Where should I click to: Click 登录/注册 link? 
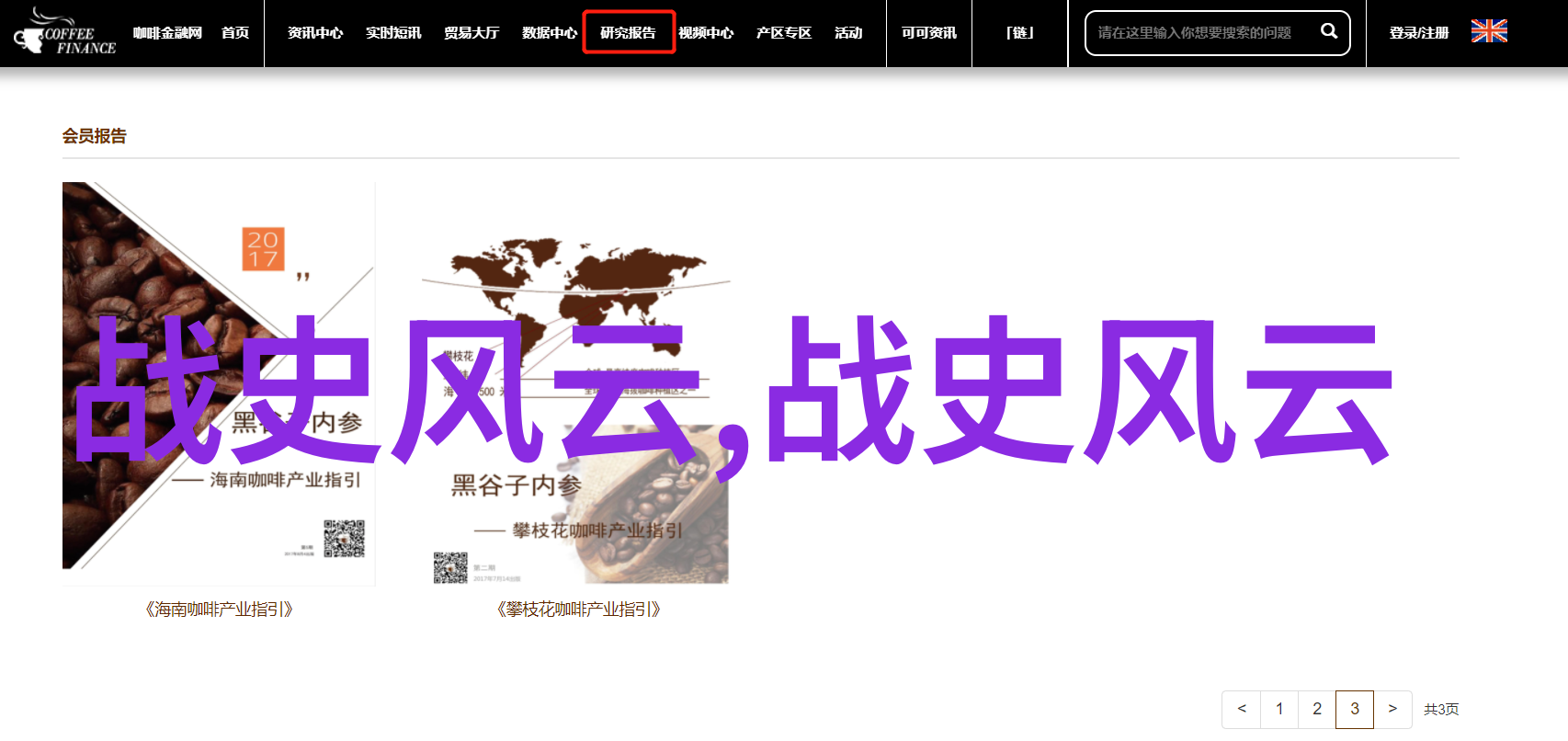click(1418, 33)
